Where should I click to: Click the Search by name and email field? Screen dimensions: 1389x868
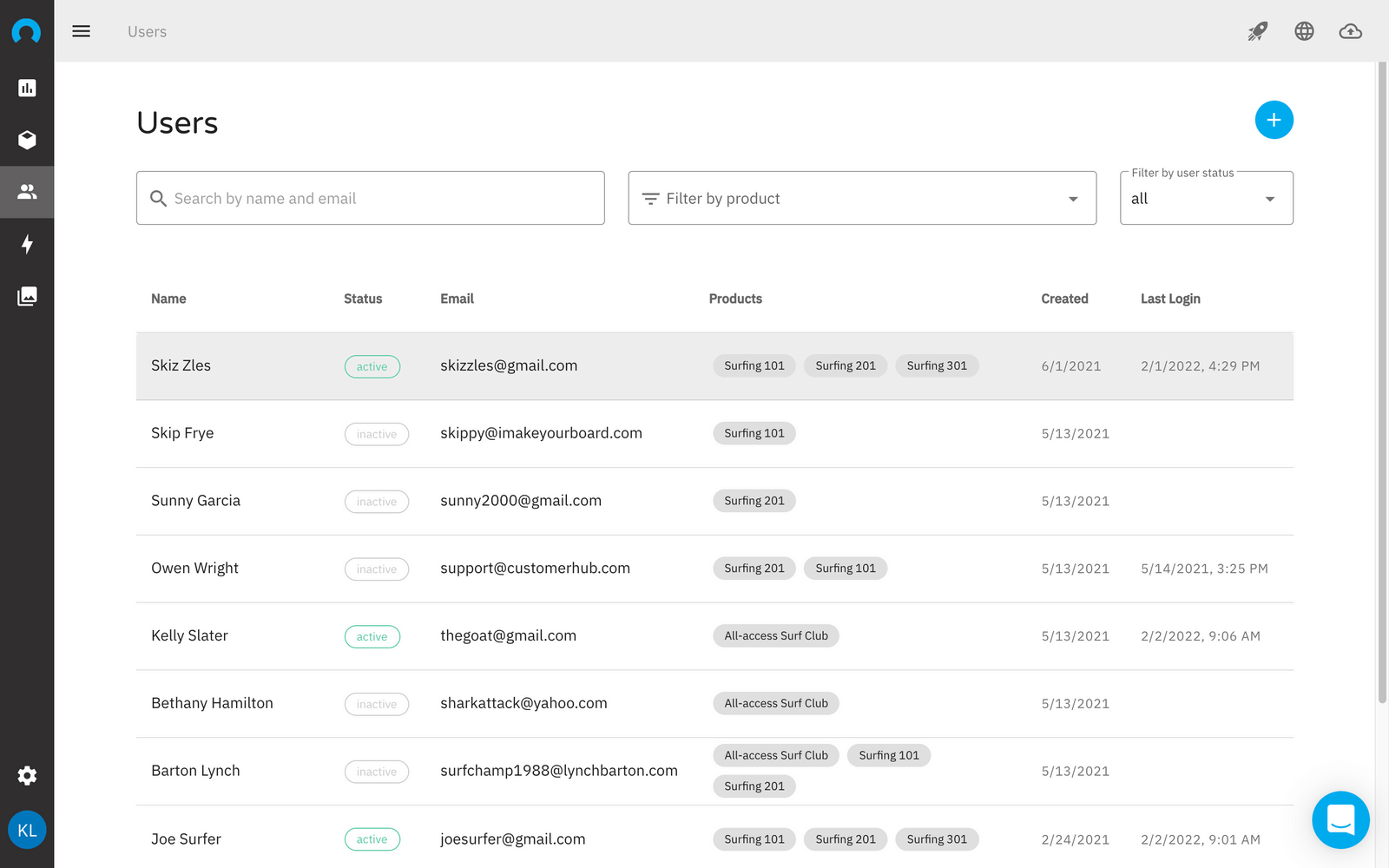point(371,199)
